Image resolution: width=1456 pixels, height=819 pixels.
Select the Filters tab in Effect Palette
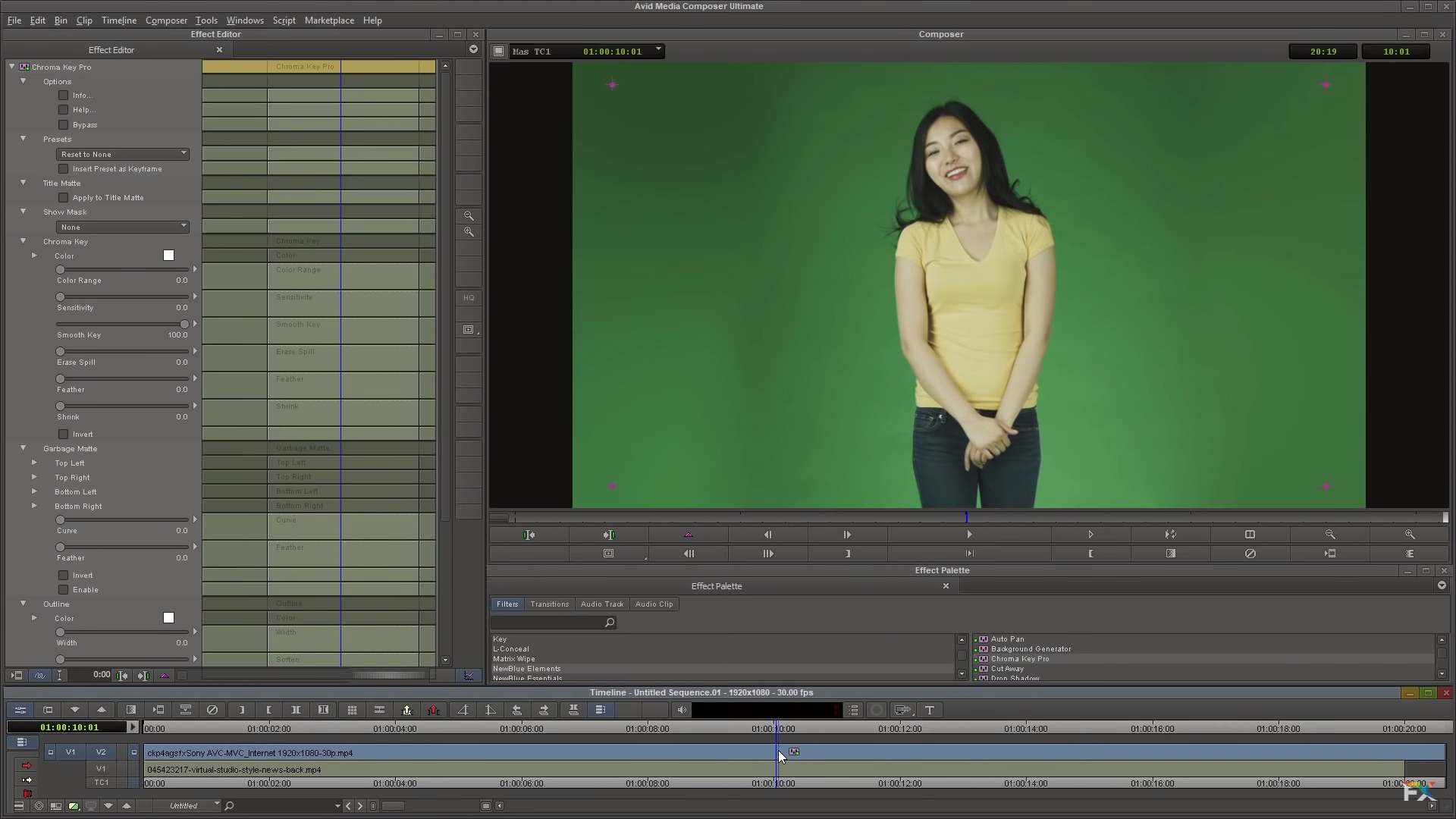pyautogui.click(x=508, y=604)
